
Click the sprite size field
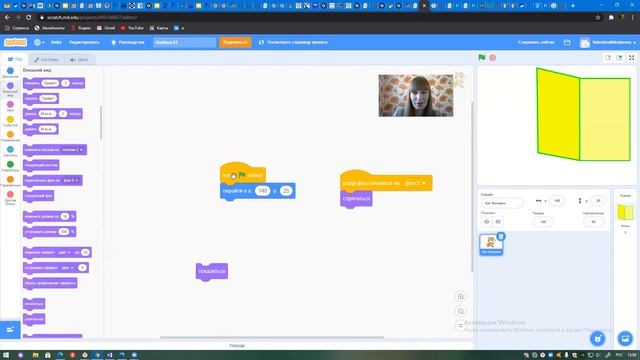(x=543, y=222)
